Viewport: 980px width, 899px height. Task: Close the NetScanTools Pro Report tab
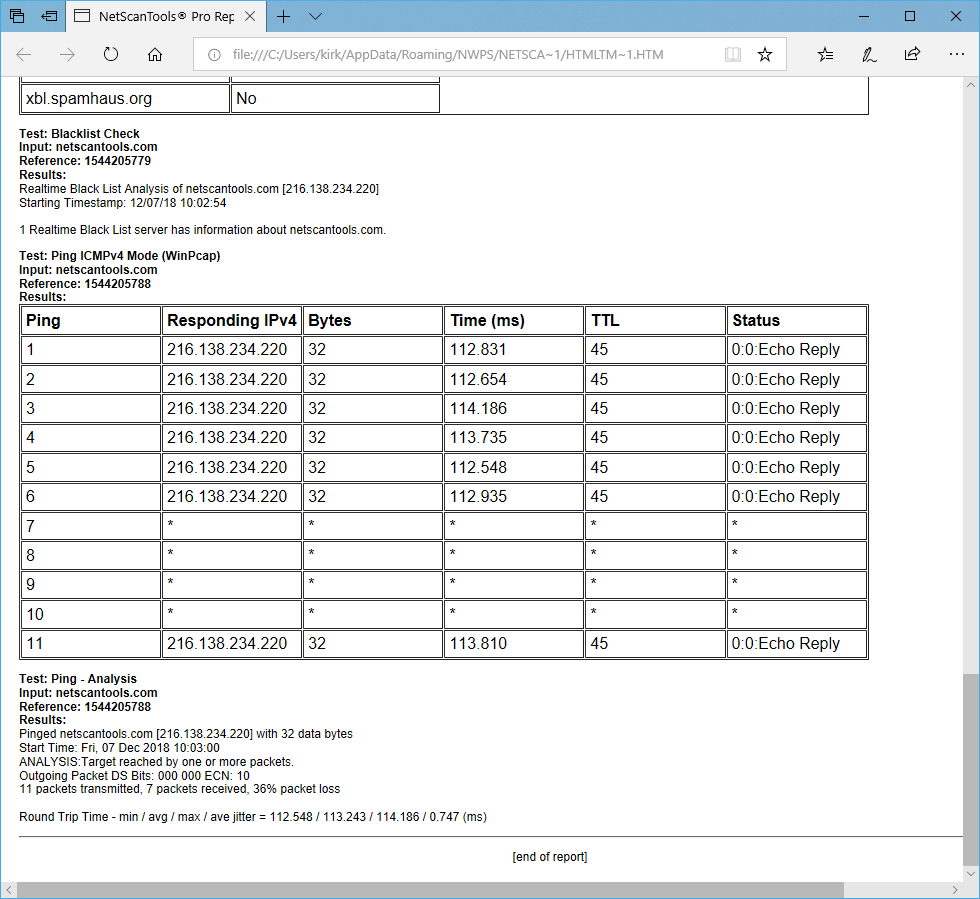pos(250,16)
